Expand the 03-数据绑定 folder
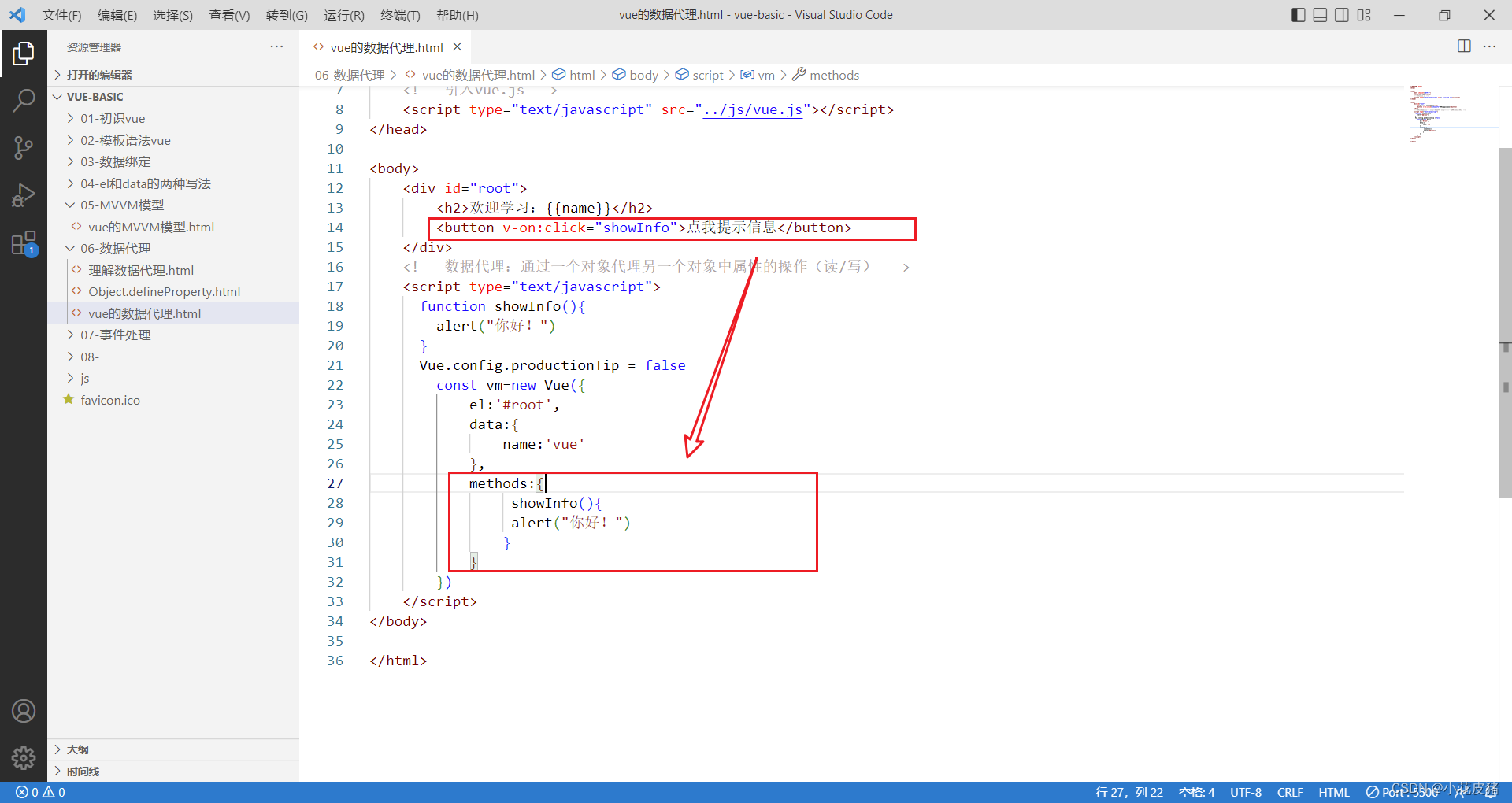 click(173, 161)
